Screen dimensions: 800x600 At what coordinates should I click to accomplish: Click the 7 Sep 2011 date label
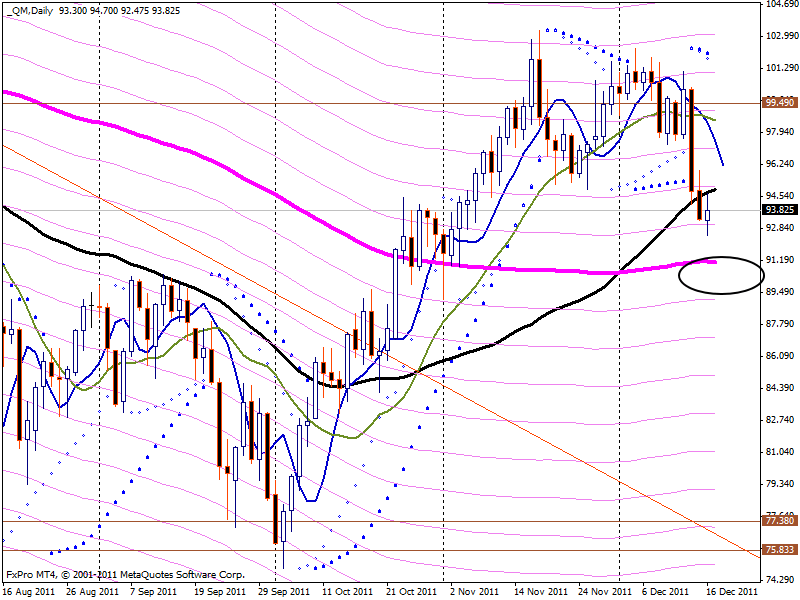(x=153, y=592)
